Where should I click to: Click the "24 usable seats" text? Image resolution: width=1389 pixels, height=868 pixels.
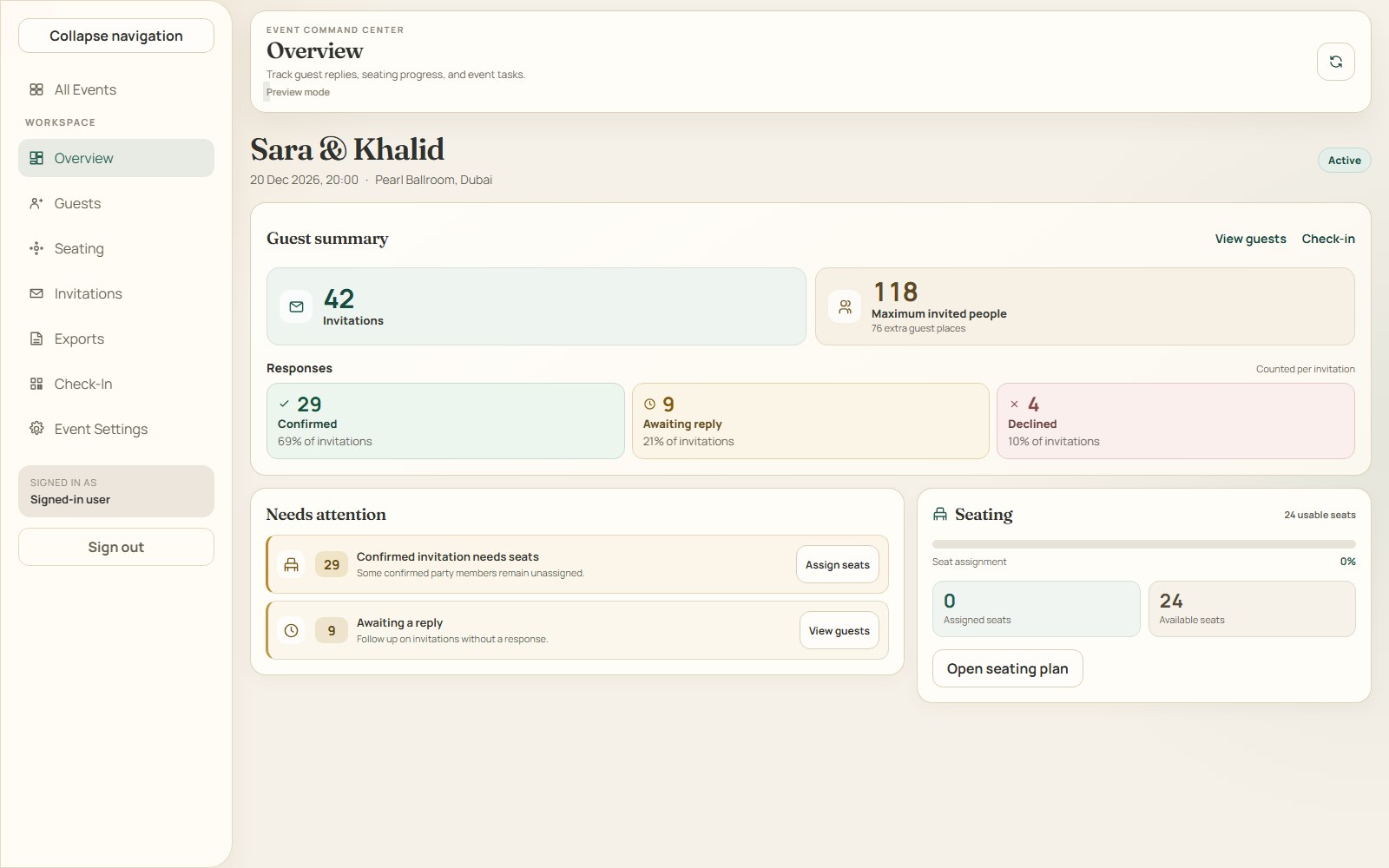tap(1320, 515)
